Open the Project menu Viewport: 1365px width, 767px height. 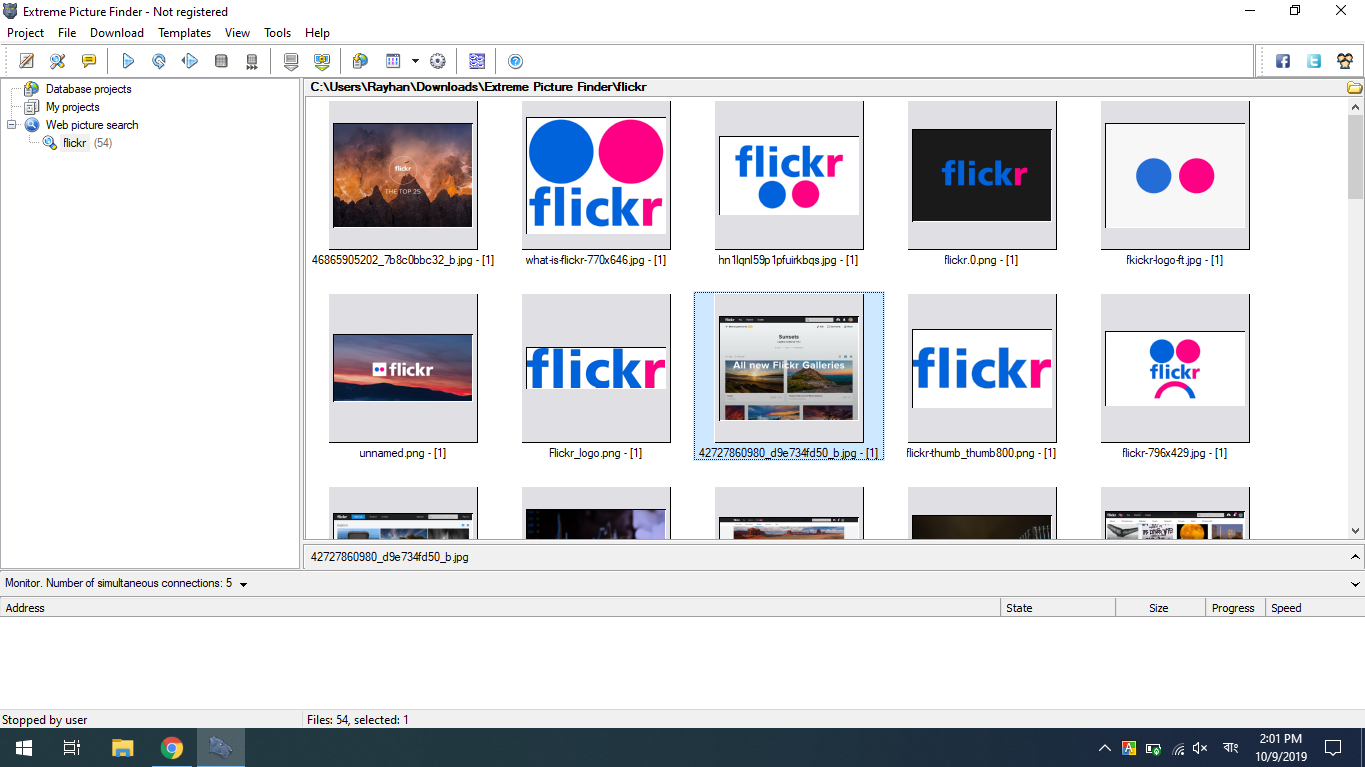point(26,33)
